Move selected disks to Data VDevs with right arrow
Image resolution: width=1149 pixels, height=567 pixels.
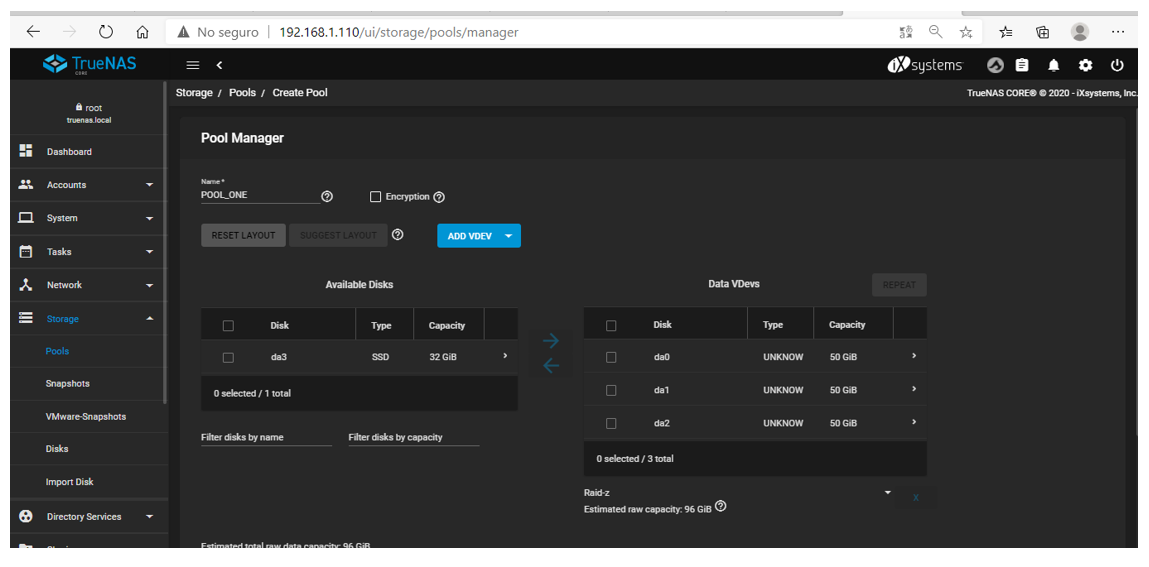click(551, 341)
